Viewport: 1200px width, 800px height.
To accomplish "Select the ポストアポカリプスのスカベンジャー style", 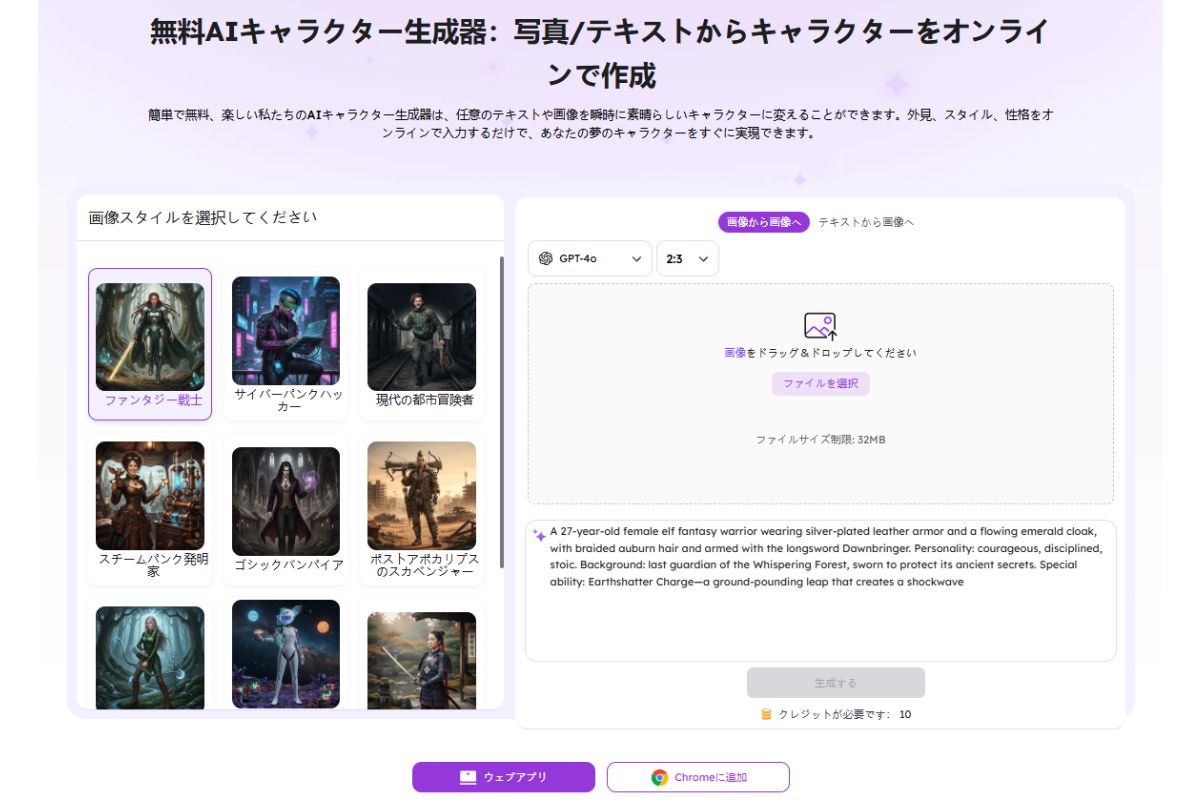I will [421, 496].
